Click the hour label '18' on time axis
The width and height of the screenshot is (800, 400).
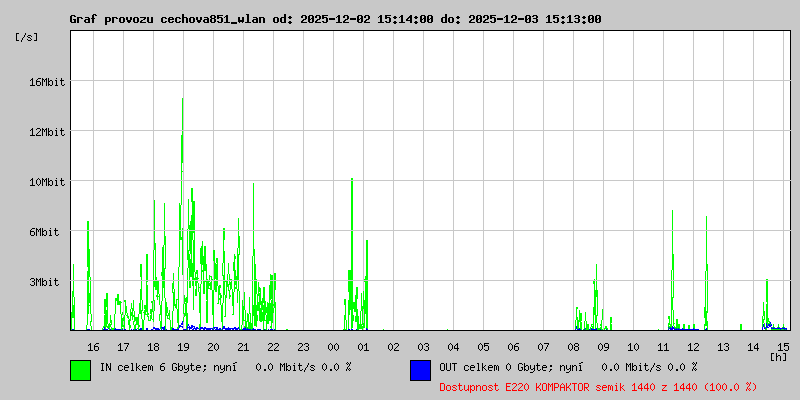pos(153,347)
